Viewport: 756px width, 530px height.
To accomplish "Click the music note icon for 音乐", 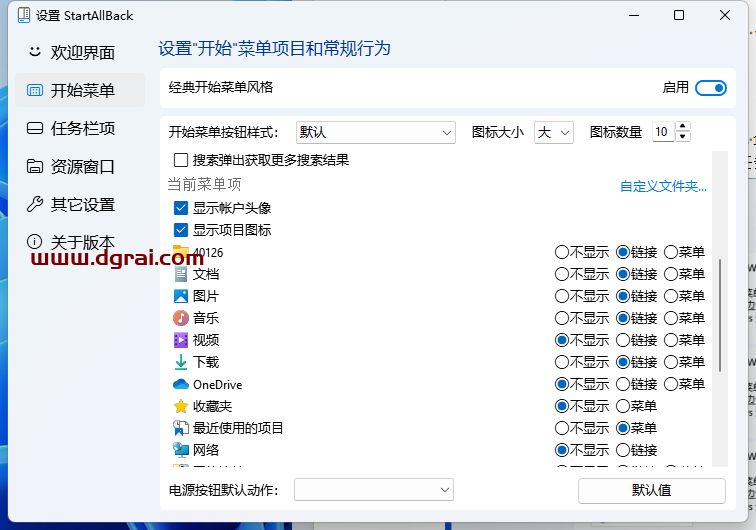I will (x=181, y=318).
